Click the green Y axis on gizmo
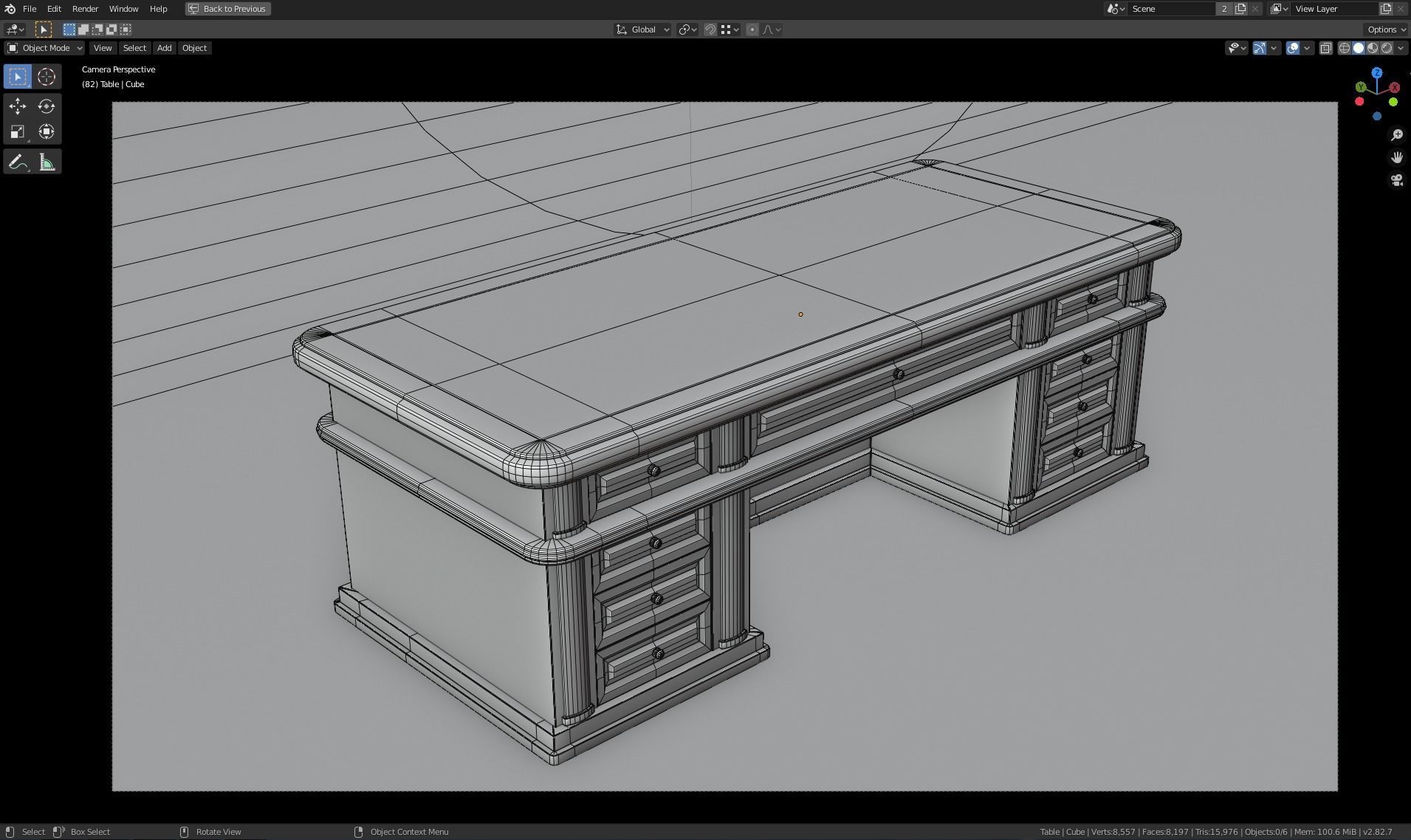This screenshot has width=1411, height=840. coord(1361,88)
